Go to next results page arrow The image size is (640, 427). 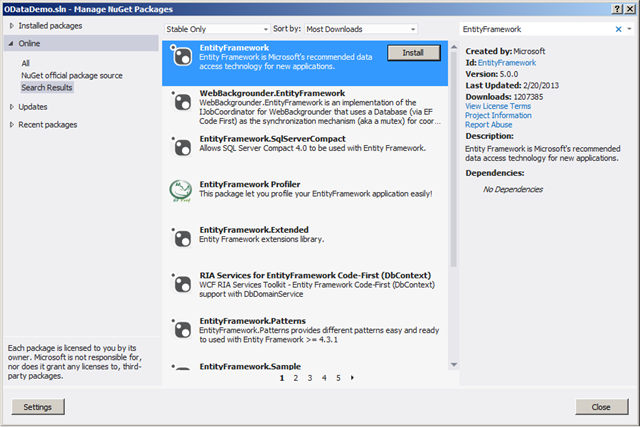click(352, 378)
